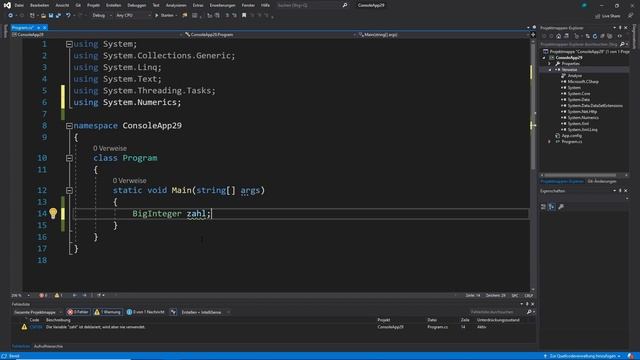The image size is (640, 360).
Task: Collapse the Verweise node in Solution Explorer
Action: [549, 70]
